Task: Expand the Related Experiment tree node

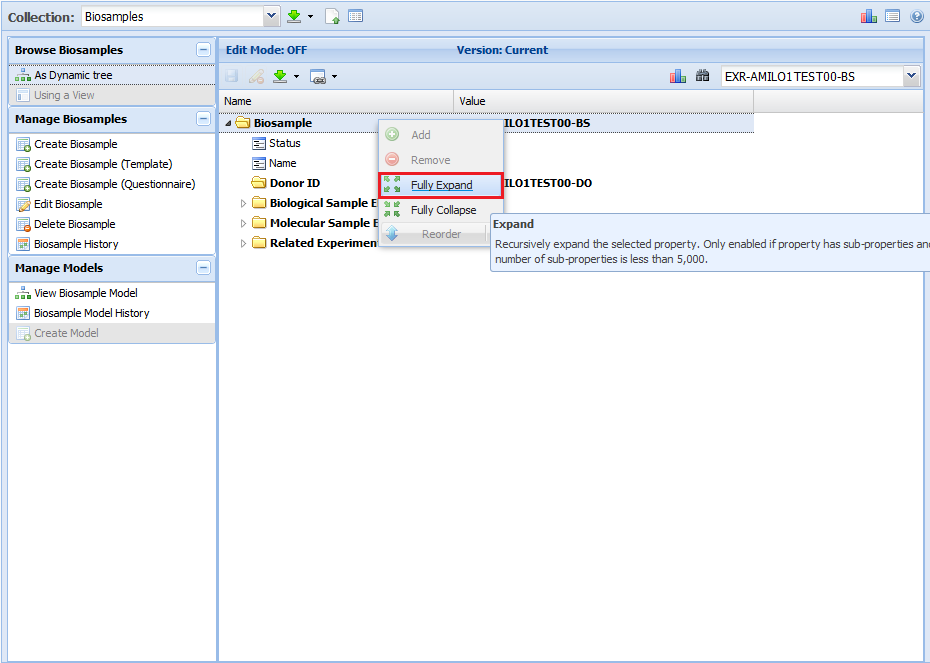Action: click(x=243, y=243)
